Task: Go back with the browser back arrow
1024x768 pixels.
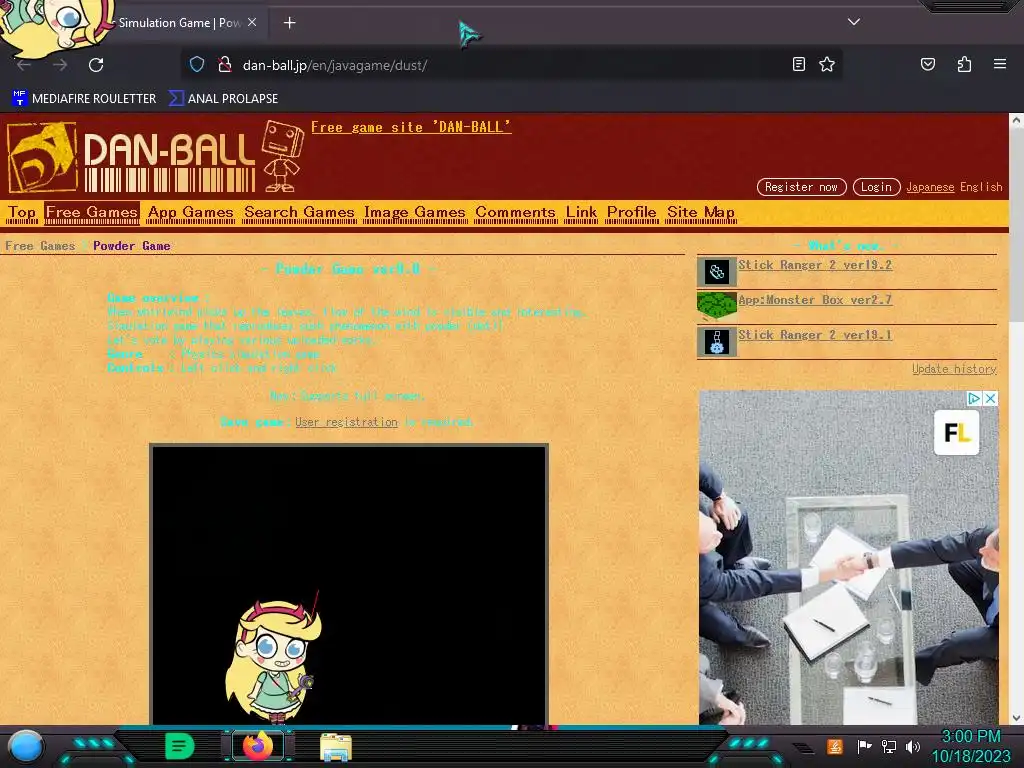Action: pos(24,65)
